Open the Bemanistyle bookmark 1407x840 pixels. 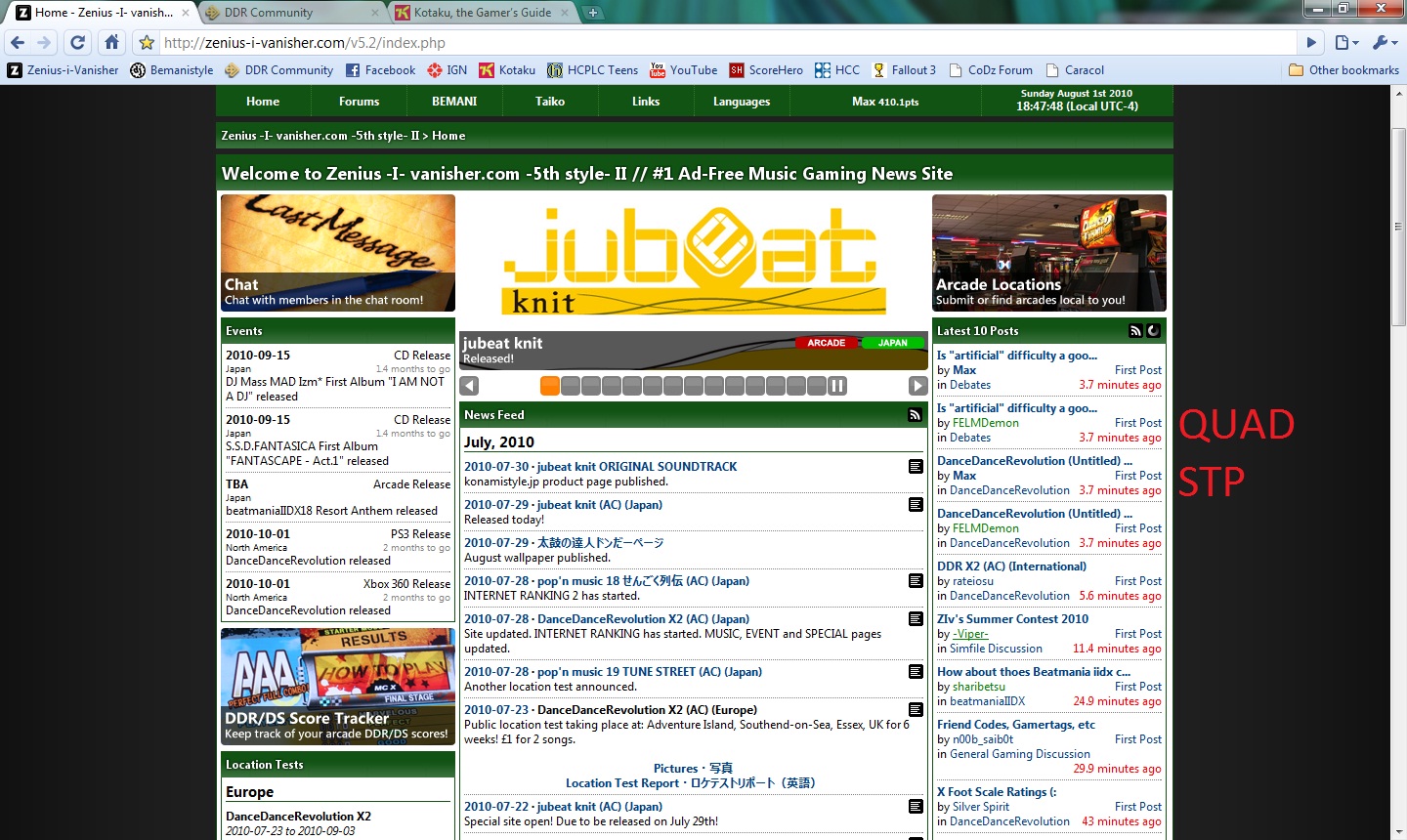click(x=172, y=70)
